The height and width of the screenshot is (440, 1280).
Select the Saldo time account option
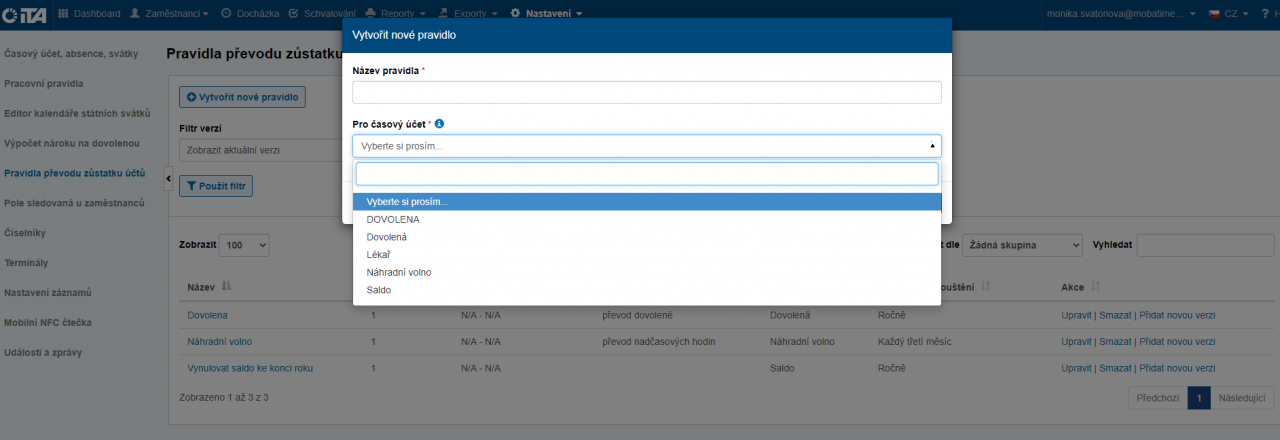[x=379, y=290]
